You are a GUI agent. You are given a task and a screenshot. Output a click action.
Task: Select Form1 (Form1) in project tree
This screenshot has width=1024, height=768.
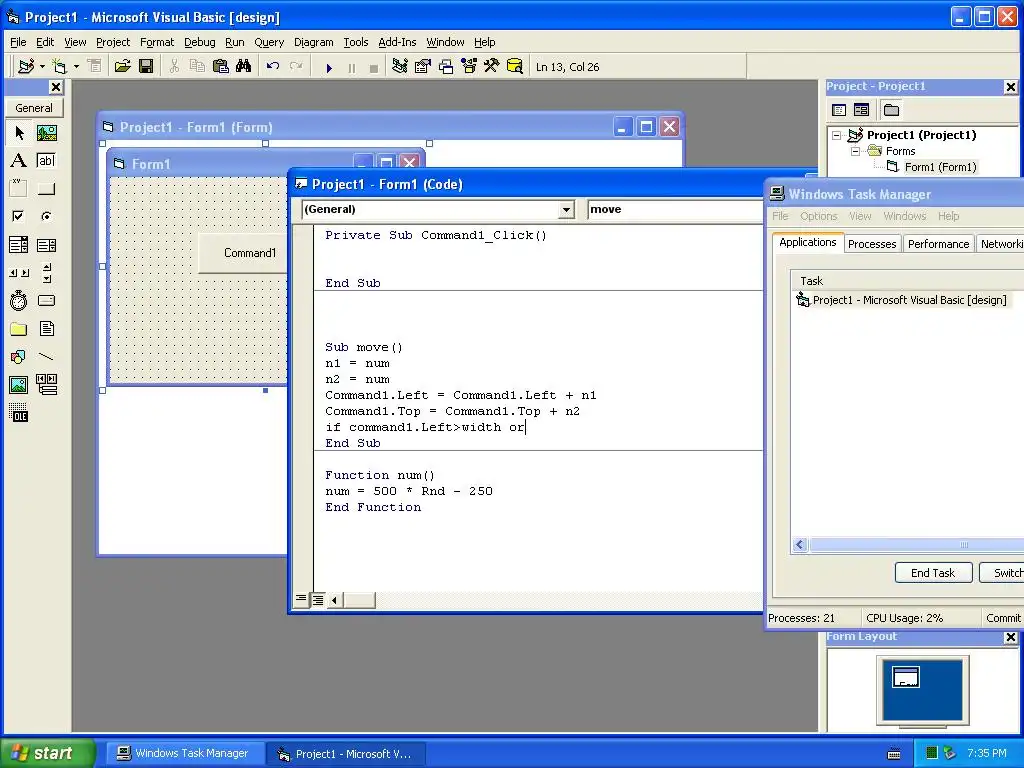pyautogui.click(x=940, y=167)
